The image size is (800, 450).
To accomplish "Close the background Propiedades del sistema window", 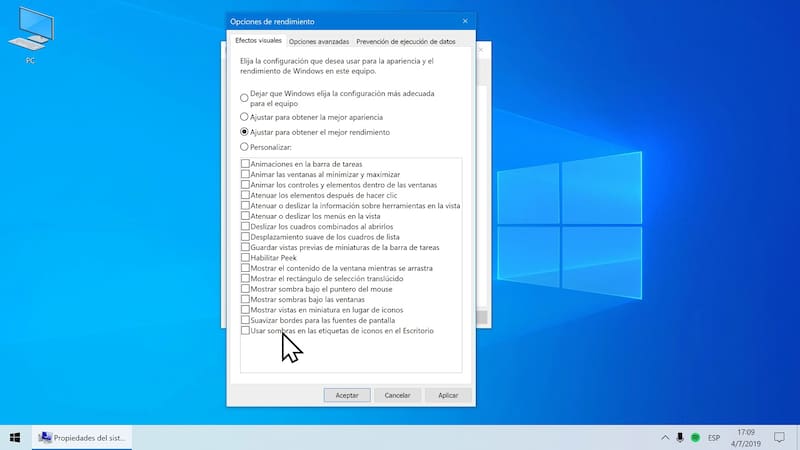I will click(x=481, y=49).
